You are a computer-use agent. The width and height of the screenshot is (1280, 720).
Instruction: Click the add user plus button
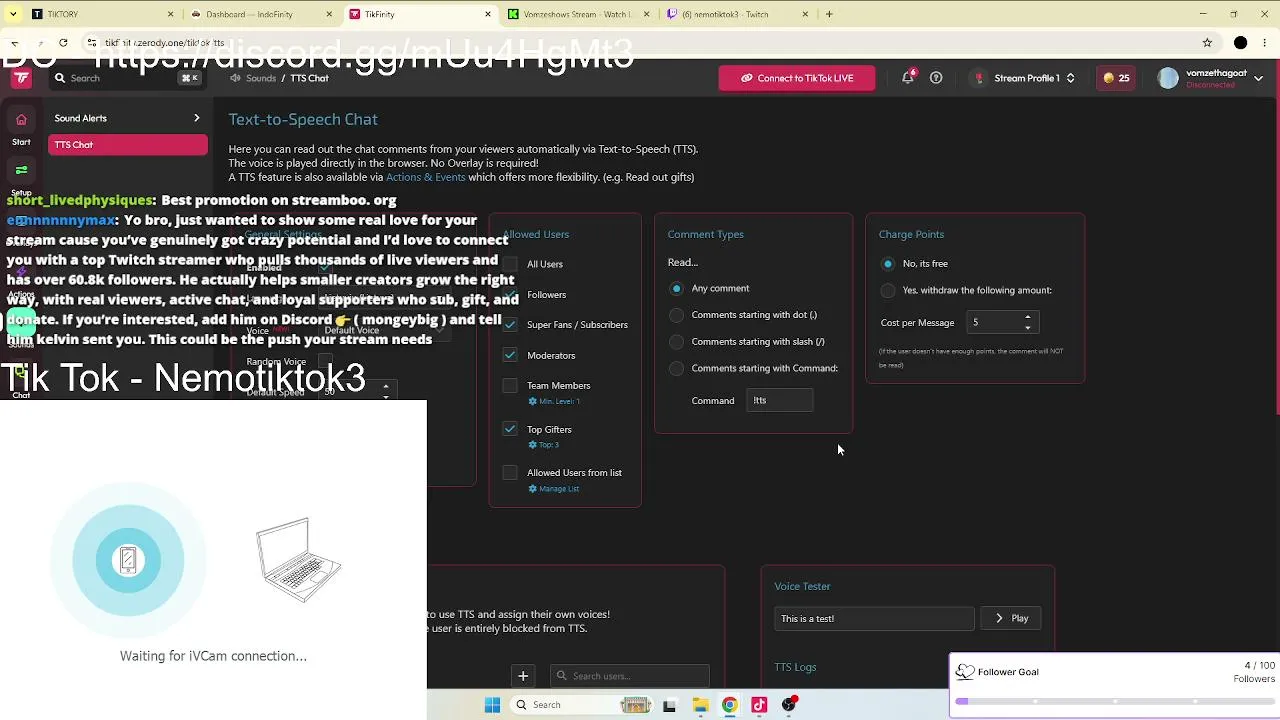pos(523,676)
